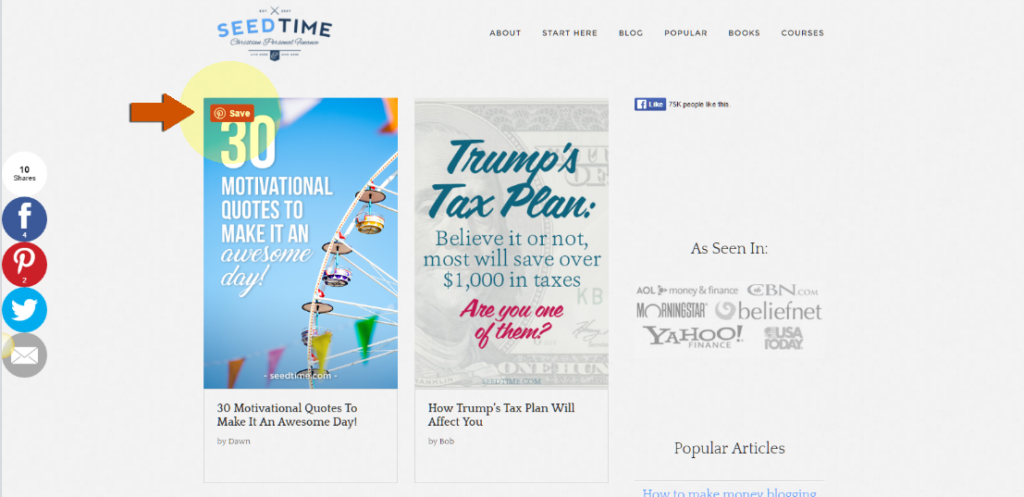Viewport: 1024px width, 497px height.
Task: Open the Blog menu item
Action: tap(631, 33)
